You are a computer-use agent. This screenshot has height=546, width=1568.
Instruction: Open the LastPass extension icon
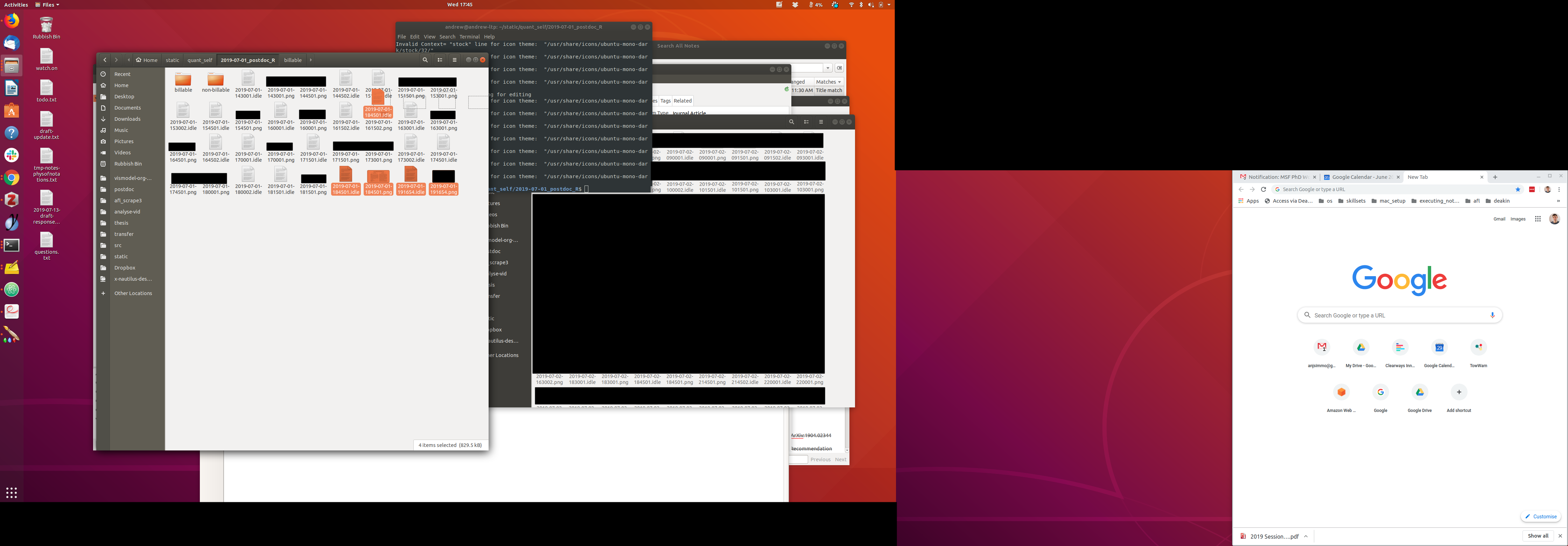point(1532,189)
